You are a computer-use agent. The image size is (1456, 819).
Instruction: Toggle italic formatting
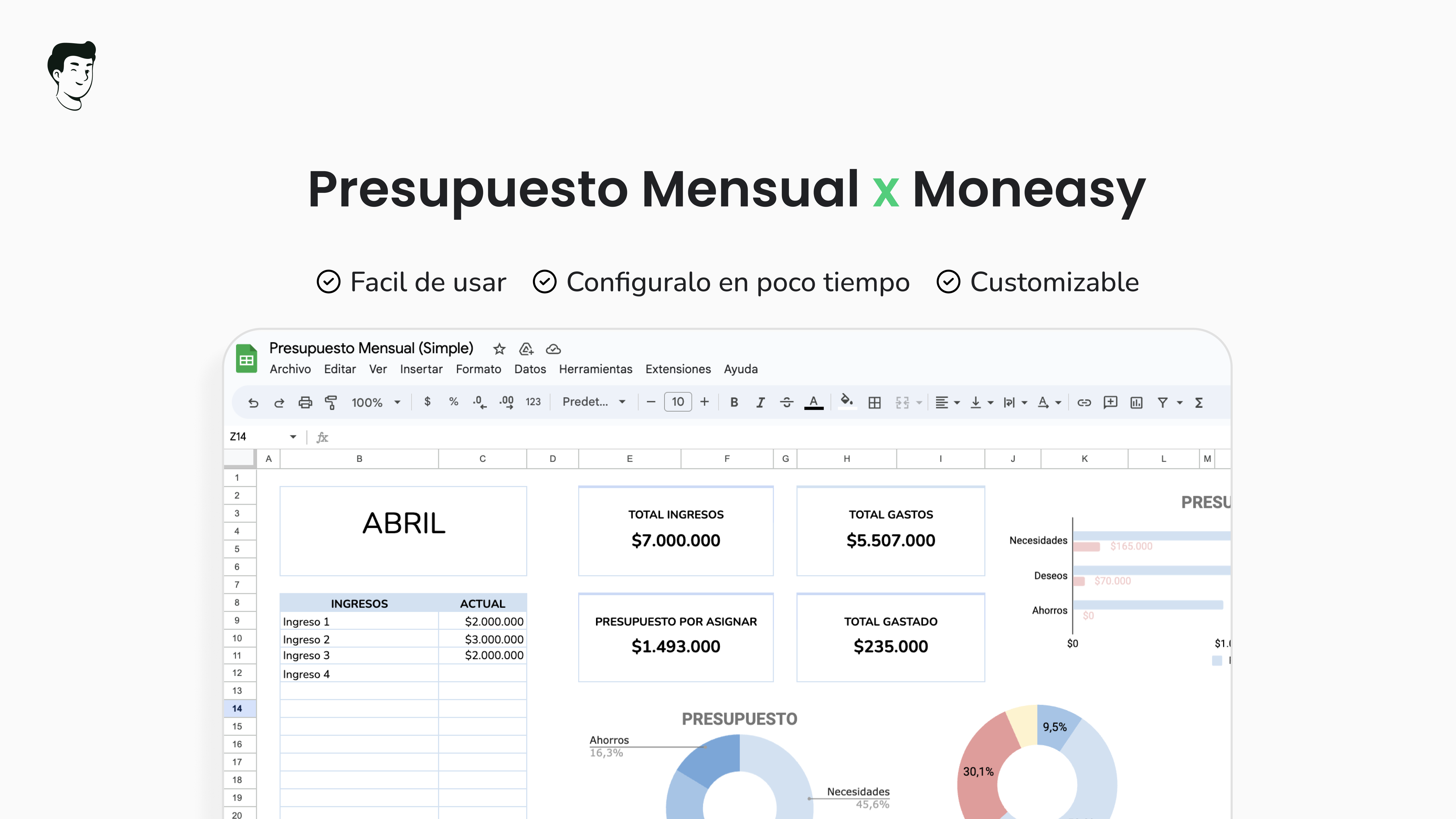[760, 402]
